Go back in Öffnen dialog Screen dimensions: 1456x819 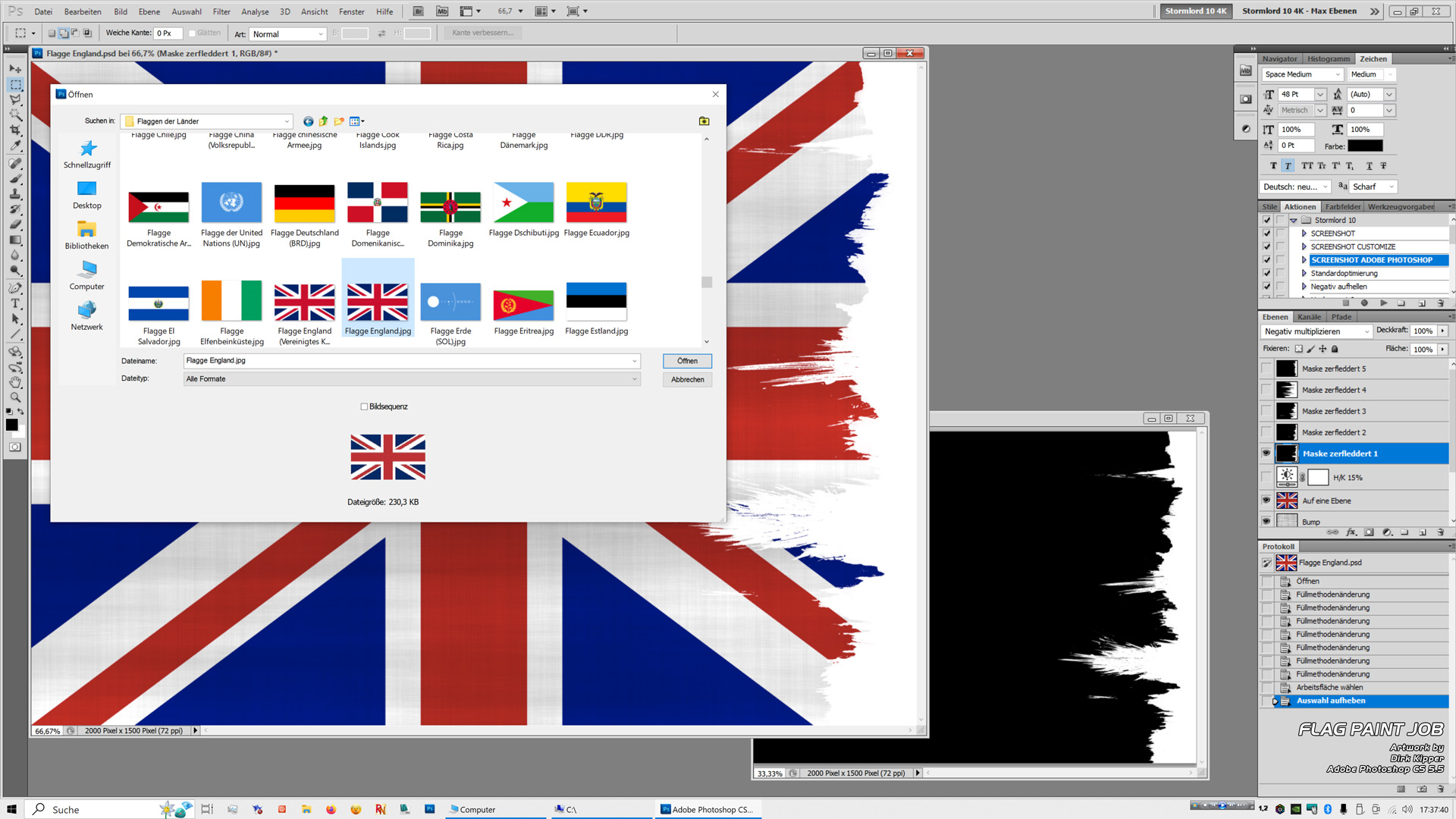pyautogui.click(x=308, y=121)
